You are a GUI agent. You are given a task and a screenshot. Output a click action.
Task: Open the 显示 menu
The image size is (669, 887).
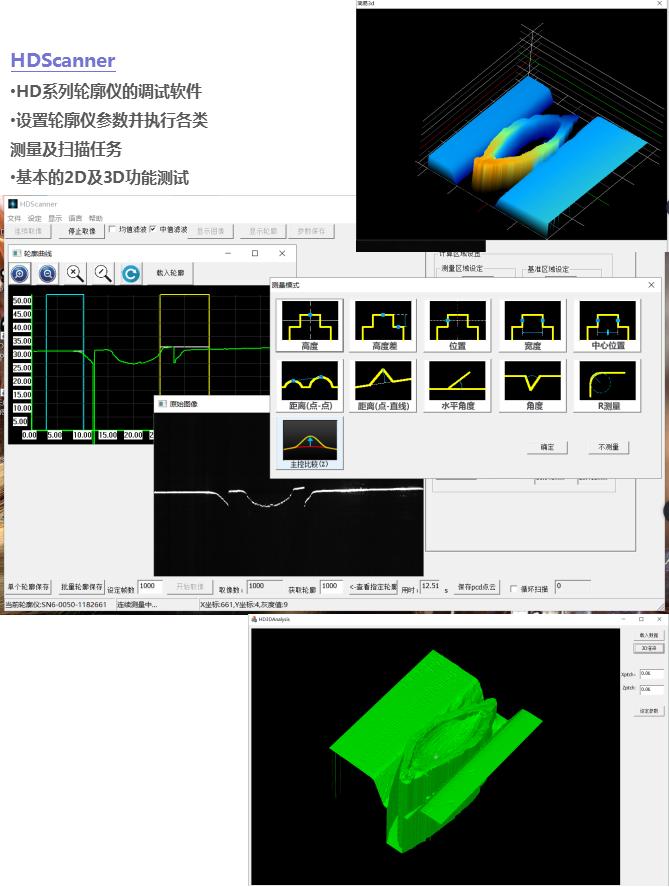(x=55, y=218)
